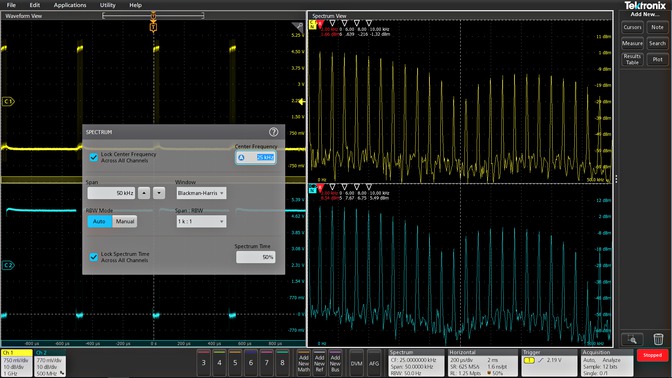Image resolution: width=672 pixels, height=378 pixels.
Task: Select the C2 channel waveform handle
Action: (8, 265)
